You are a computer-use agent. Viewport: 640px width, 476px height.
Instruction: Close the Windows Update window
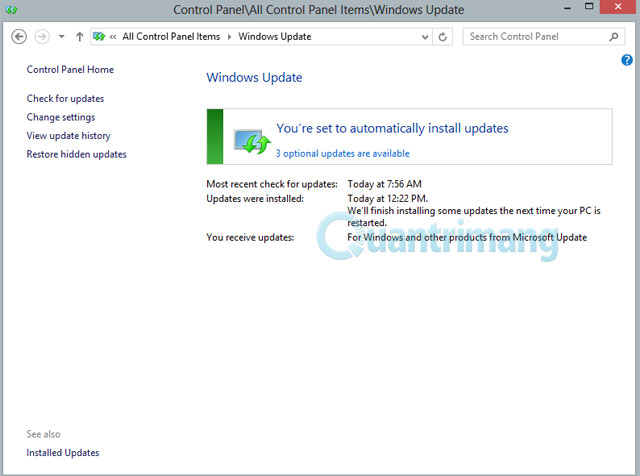(618, 7)
